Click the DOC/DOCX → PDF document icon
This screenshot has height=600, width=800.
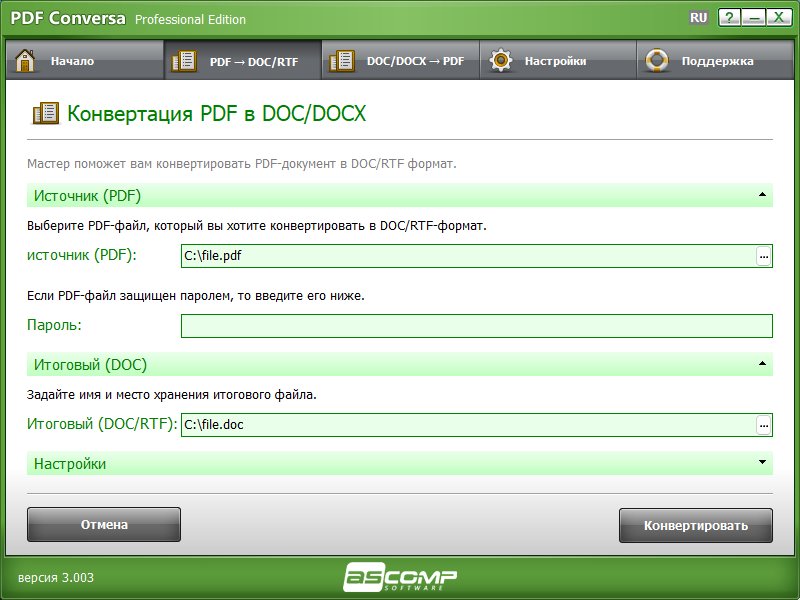341,61
